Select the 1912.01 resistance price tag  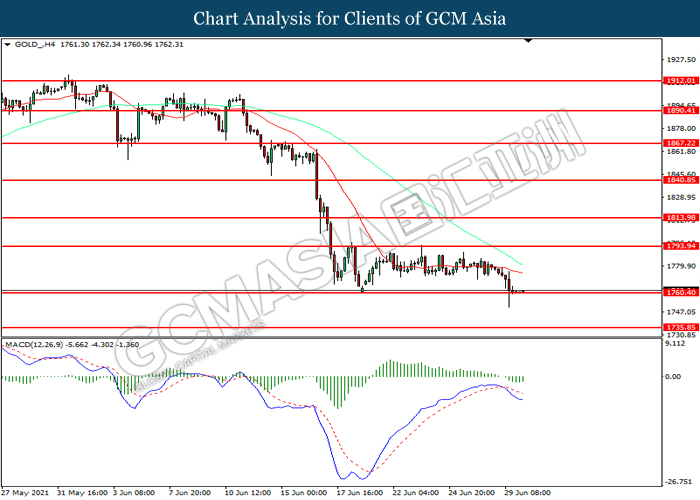678,79
